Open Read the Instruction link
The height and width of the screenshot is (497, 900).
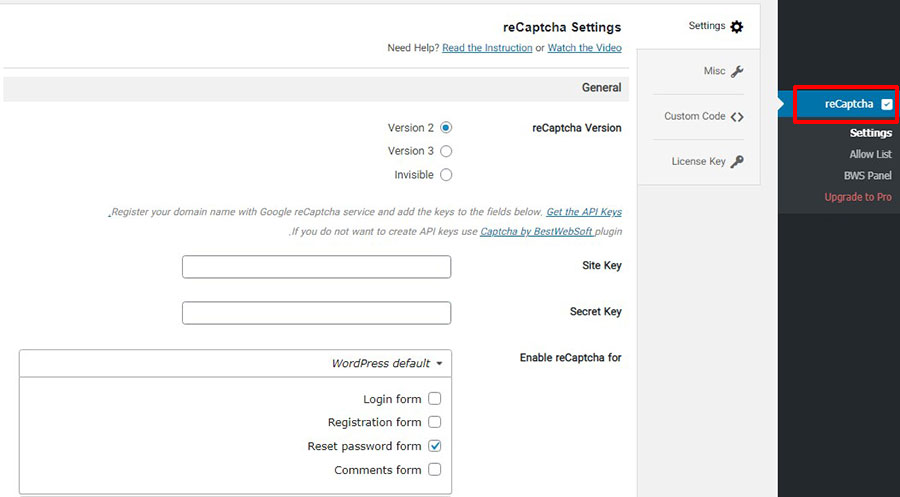[x=487, y=48]
